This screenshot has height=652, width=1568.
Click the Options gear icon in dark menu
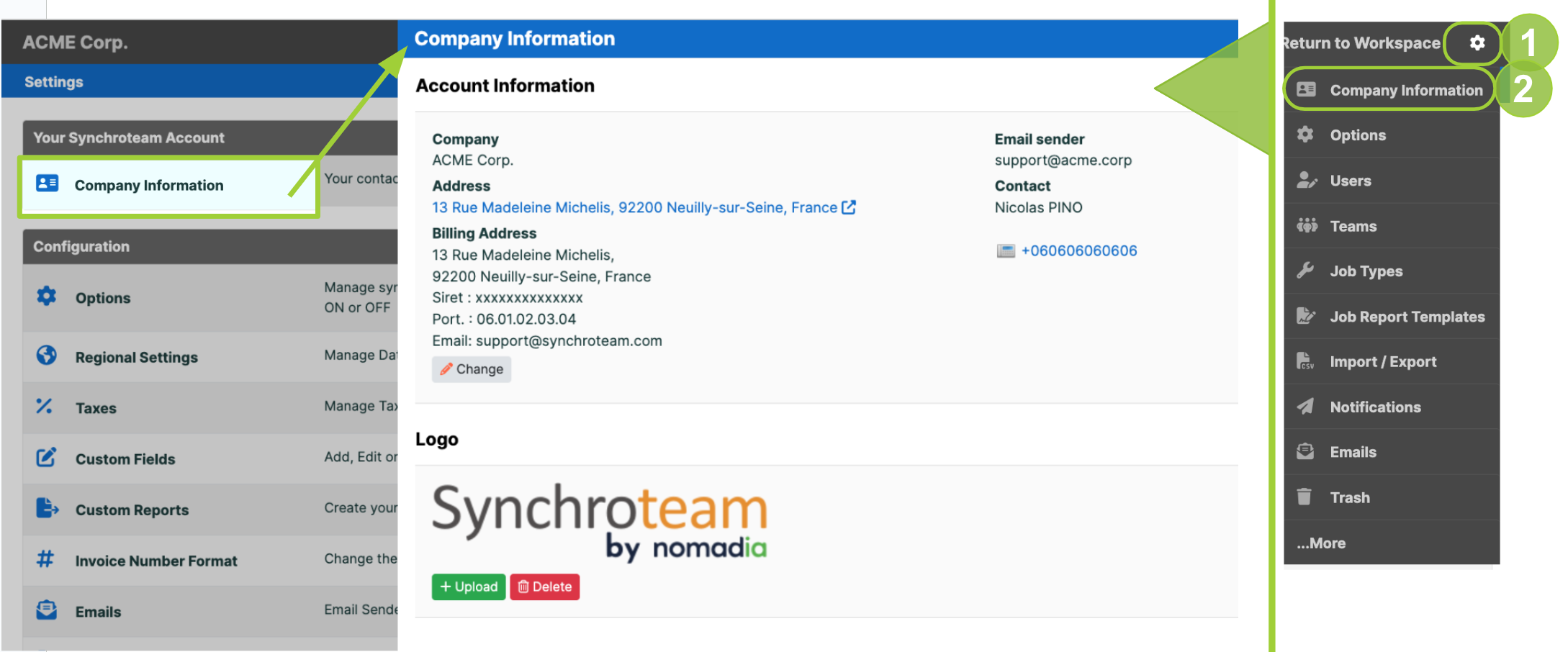pyautogui.click(x=1305, y=135)
